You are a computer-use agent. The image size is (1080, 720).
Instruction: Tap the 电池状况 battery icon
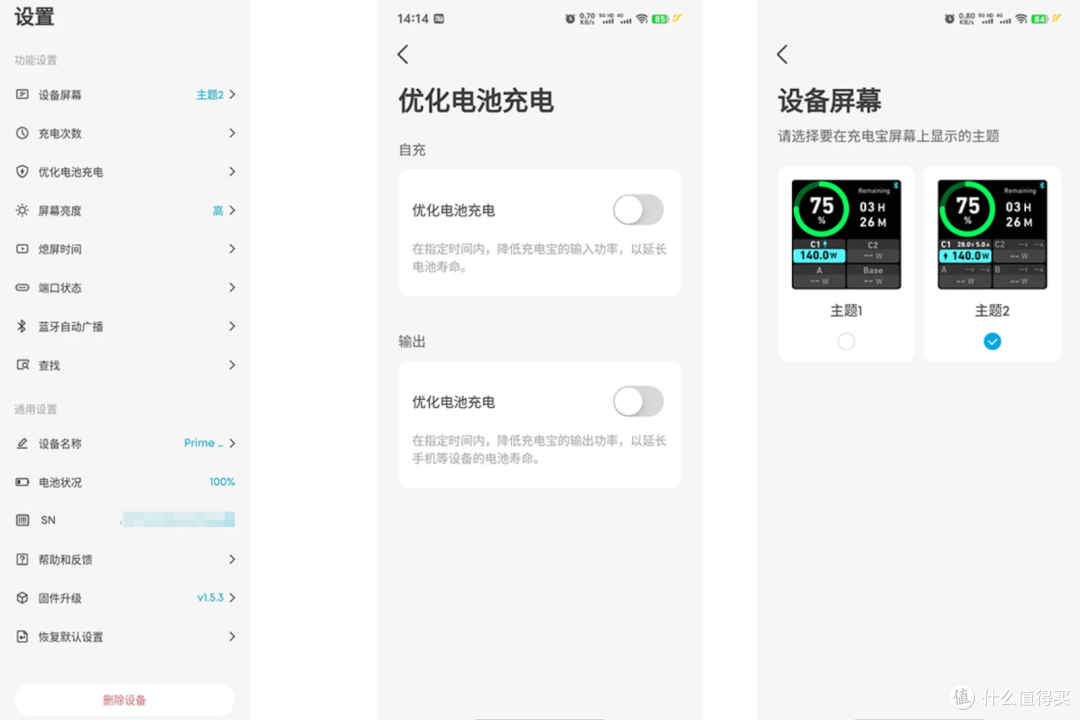click(x=22, y=482)
